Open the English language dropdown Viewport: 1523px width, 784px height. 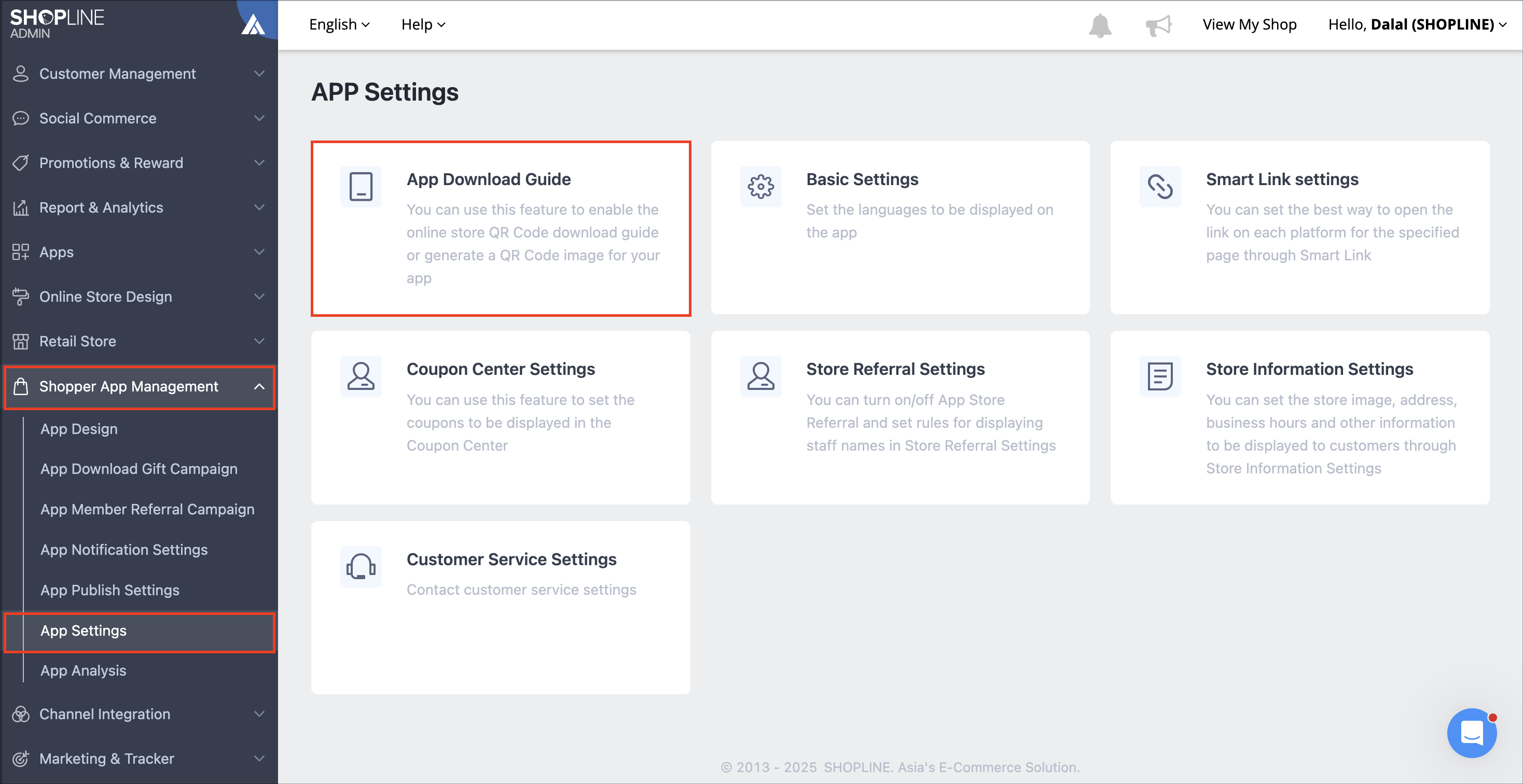coord(339,24)
